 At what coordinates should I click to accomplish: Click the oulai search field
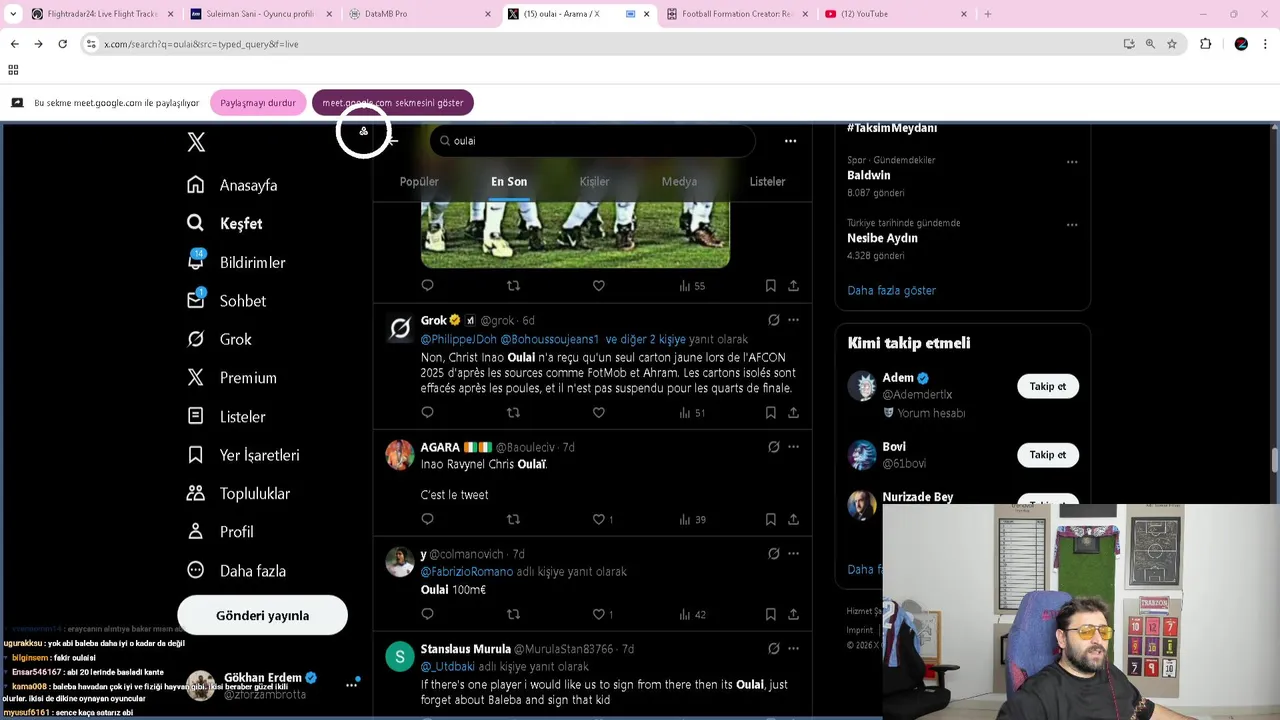[x=592, y=141]
